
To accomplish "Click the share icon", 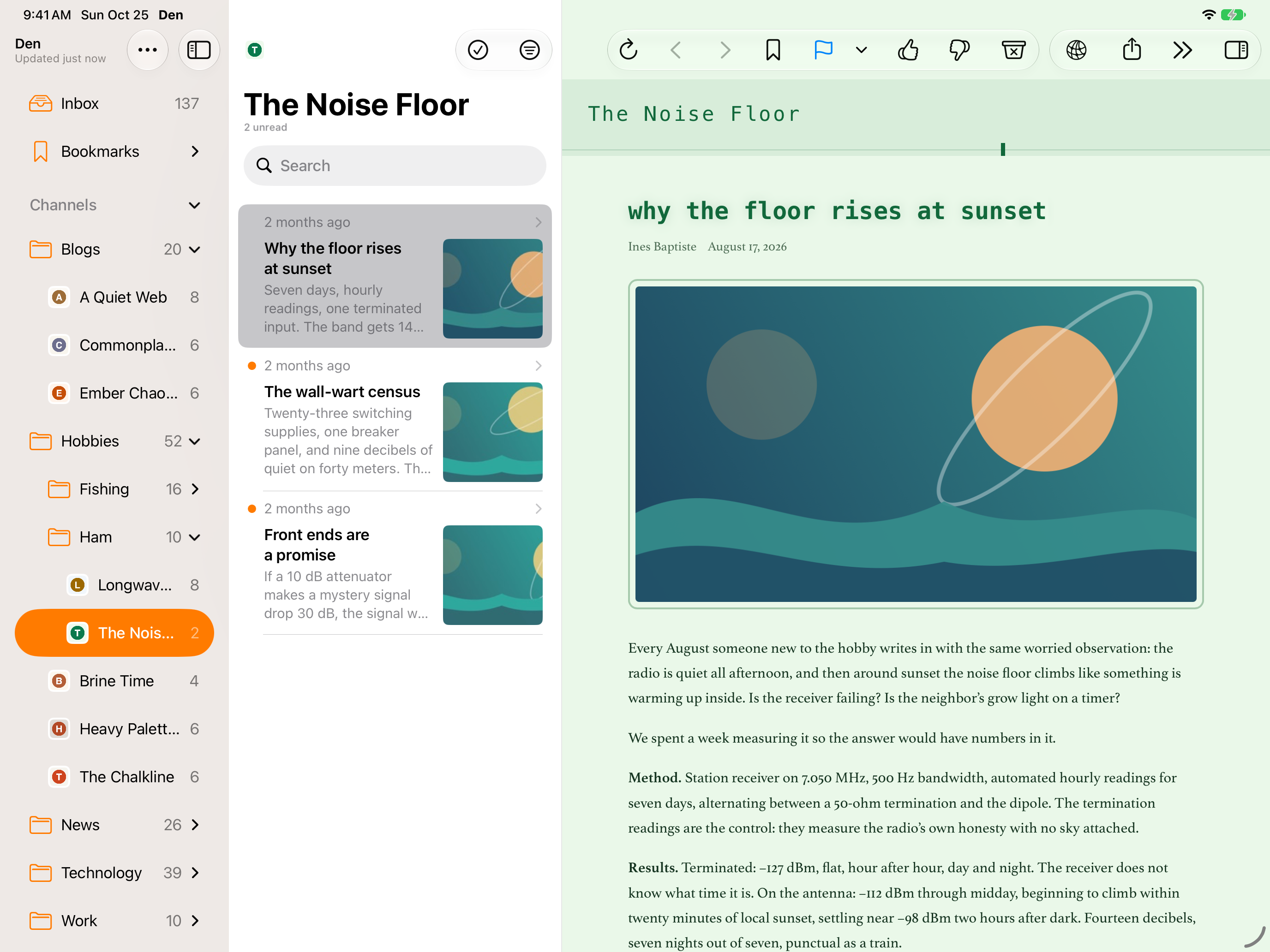I will click(x=1132, y=50).
